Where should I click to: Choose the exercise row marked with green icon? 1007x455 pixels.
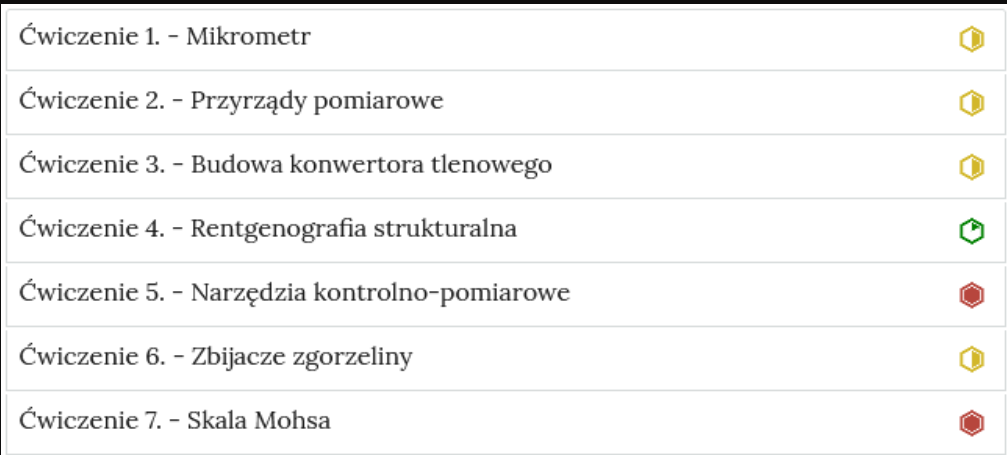[x=505, y=232]
